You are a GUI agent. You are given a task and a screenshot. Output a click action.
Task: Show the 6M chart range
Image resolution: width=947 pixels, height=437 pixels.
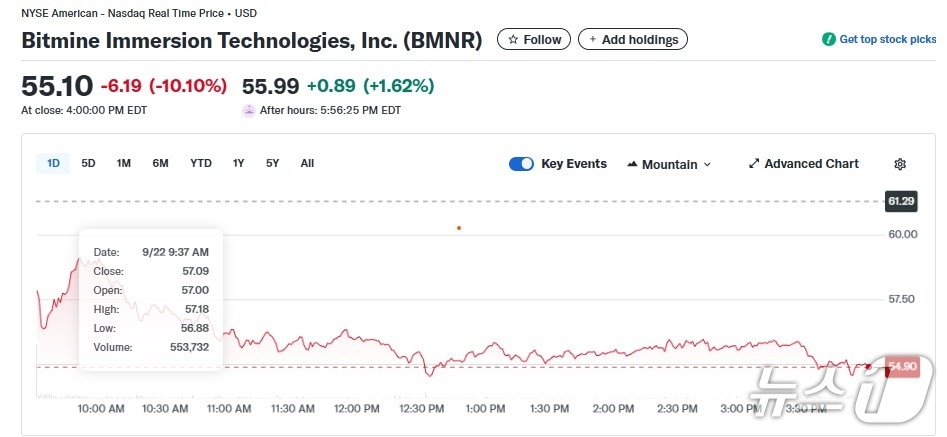pyautogui.click(x=160, y=163)
